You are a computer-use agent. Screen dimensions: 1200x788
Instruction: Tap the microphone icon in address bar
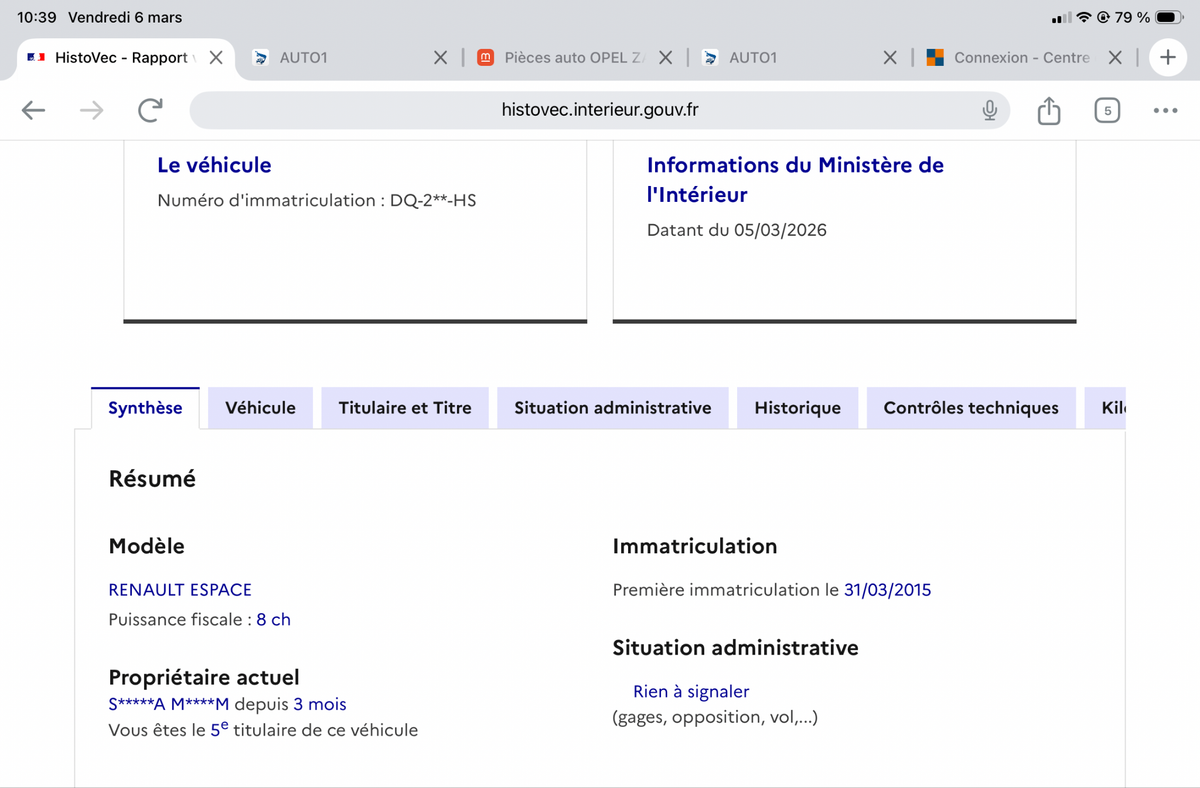989,110
